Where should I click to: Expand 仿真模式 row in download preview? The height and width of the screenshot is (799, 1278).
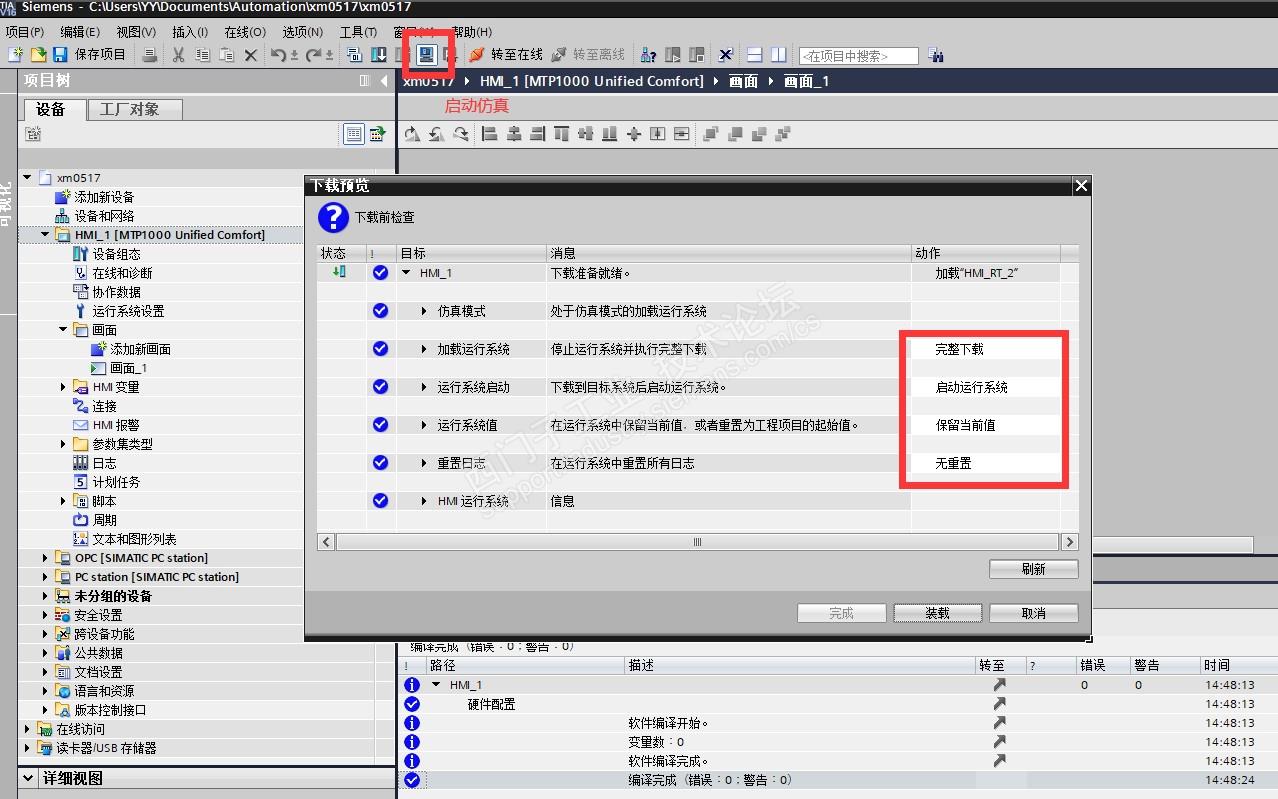(x=424, y=311)
